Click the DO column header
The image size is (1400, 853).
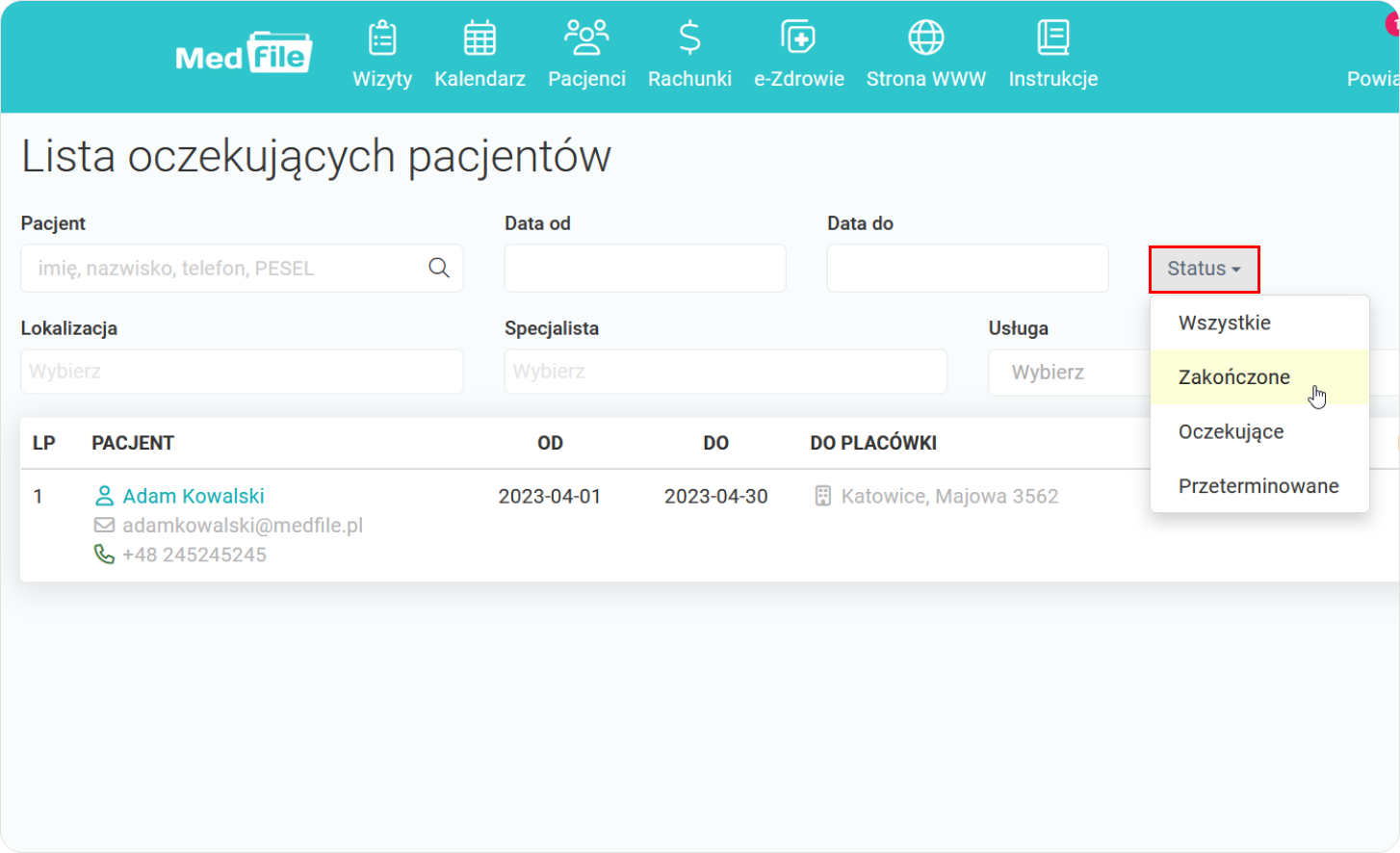click(x=715, y=443)
